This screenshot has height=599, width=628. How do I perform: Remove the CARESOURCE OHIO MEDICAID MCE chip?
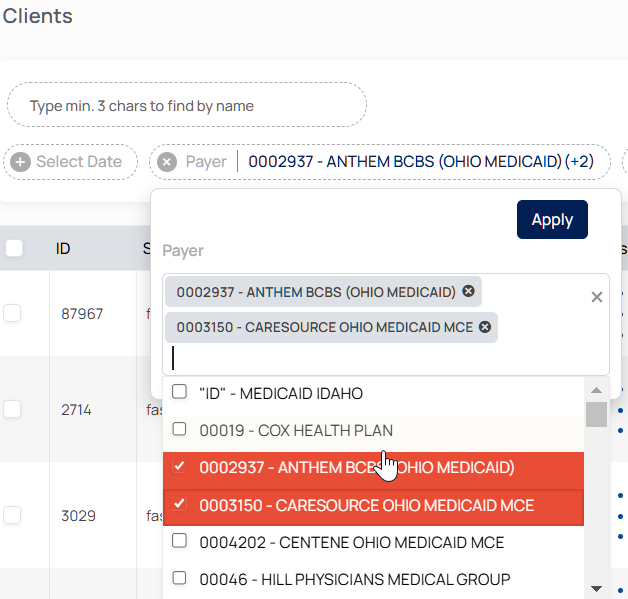[485, 327]
